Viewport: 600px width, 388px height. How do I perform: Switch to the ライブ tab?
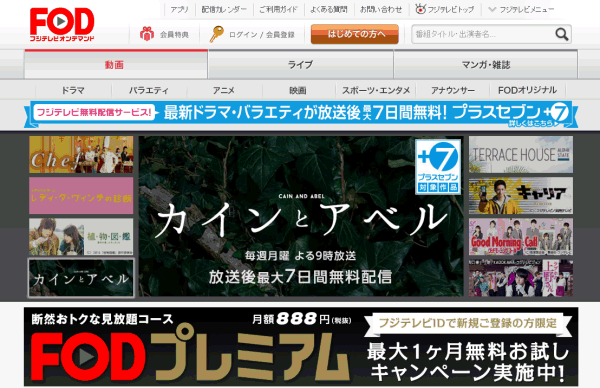click(300, 65)
